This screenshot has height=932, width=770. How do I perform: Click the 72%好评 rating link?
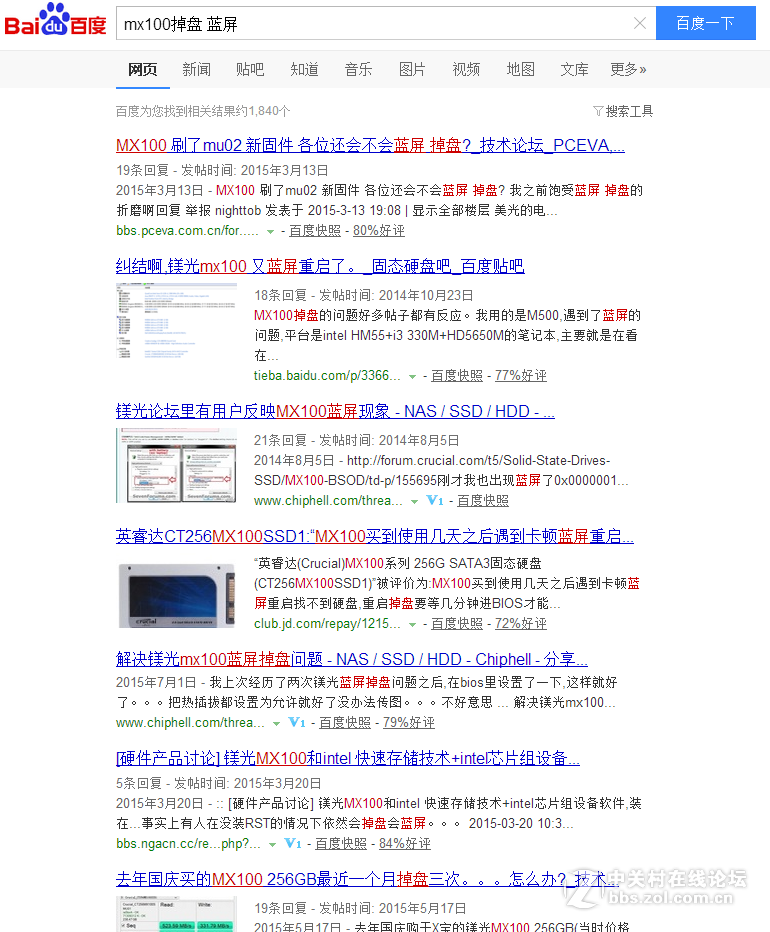[x=521, y=624]
